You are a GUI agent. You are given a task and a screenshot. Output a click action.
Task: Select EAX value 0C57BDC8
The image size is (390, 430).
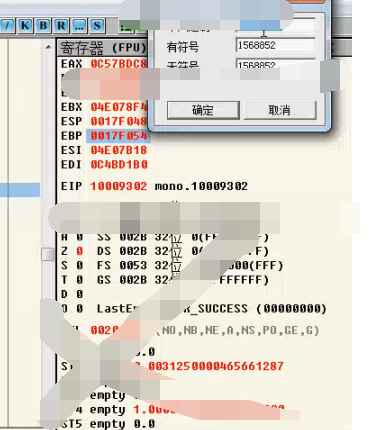click(x=119, y=63)
